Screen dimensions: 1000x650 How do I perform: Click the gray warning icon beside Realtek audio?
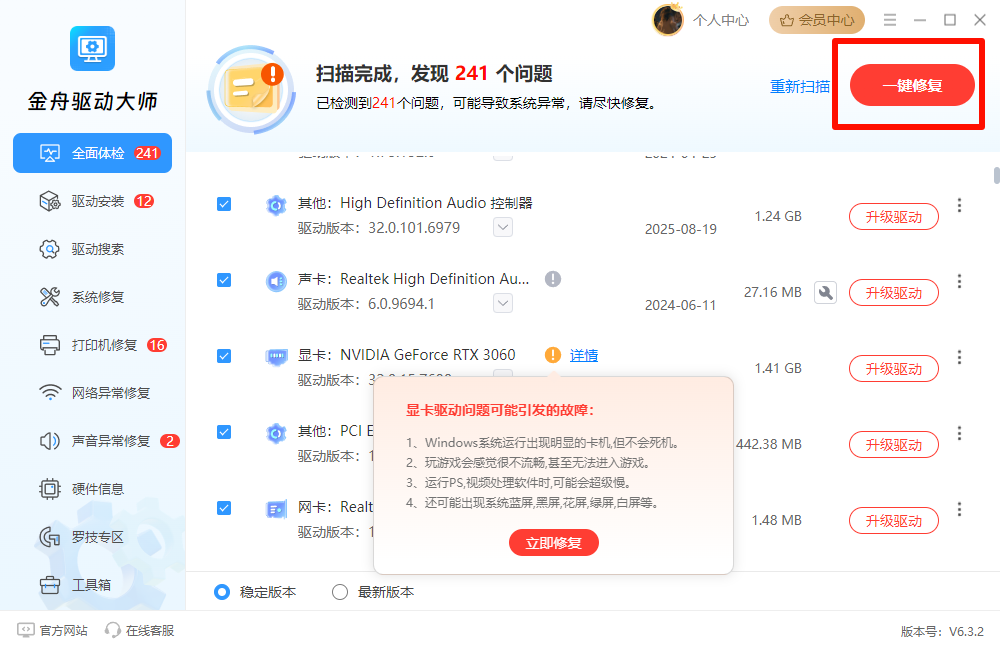click(553, 279)
